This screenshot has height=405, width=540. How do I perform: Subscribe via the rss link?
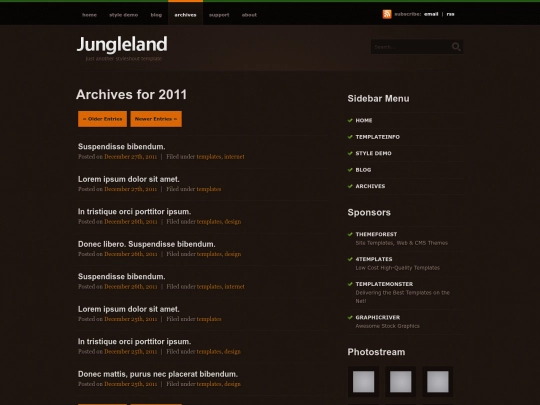pyautogui.click(x=450, y=14)
